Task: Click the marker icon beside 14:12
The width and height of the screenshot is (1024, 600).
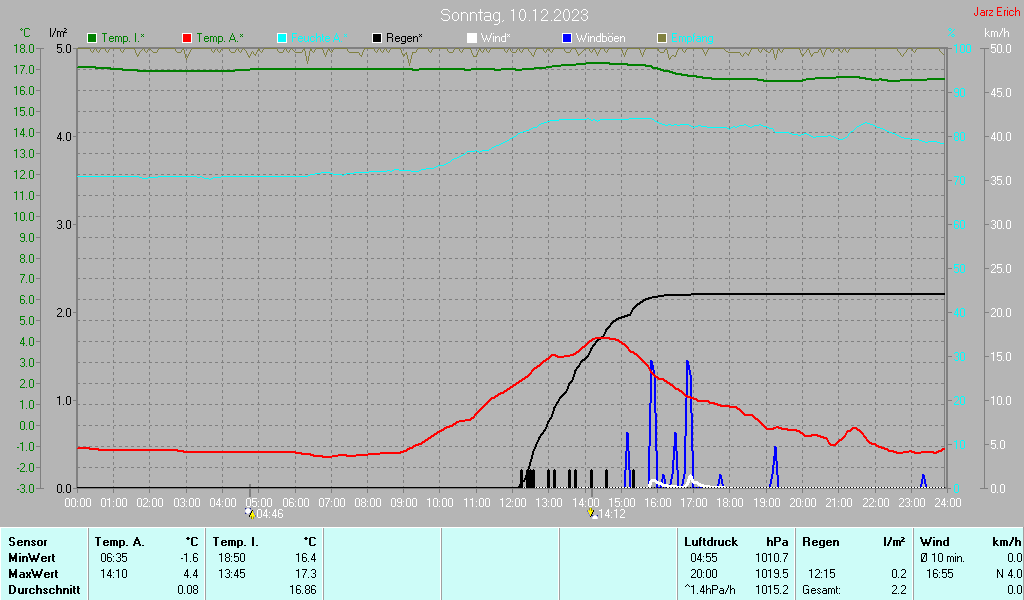Action: (x=592, y=513)
